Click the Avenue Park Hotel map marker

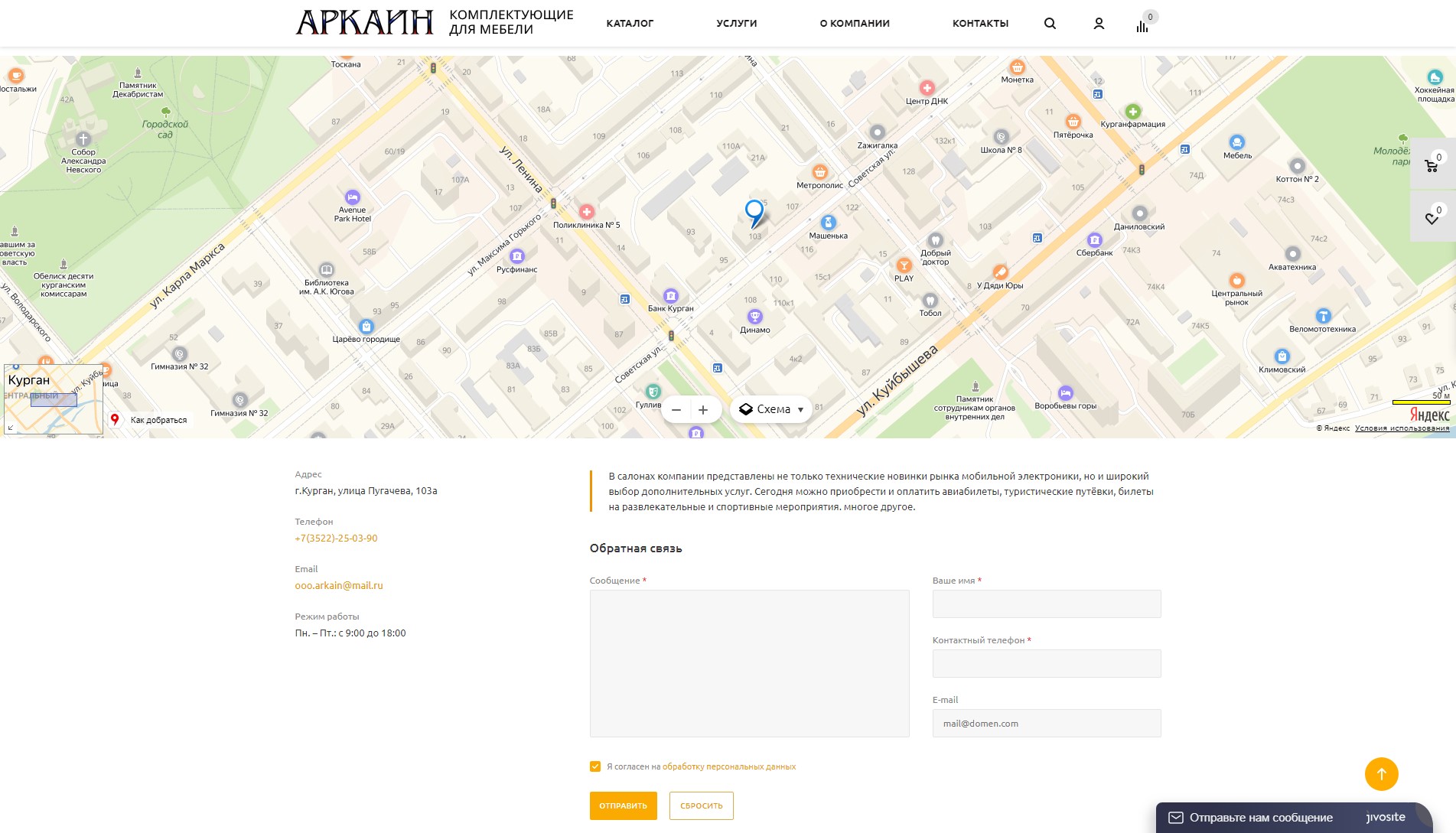point(352,197)
